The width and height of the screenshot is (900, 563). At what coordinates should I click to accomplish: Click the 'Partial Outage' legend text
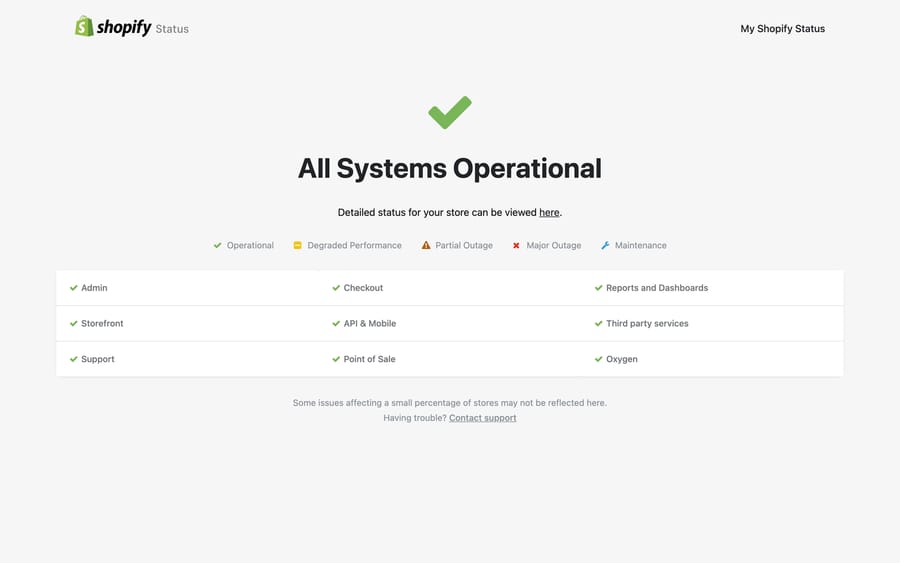point(464,246)
